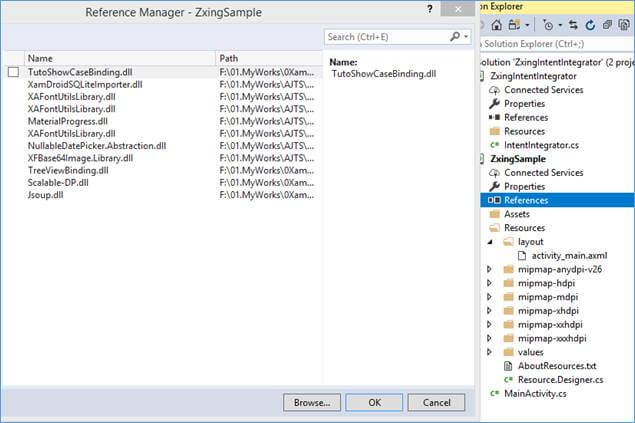The height and width of the screenshot is (423, 635).
Task: Click the mipmap-hdpi folder label
Action: (x=546, y=283)
